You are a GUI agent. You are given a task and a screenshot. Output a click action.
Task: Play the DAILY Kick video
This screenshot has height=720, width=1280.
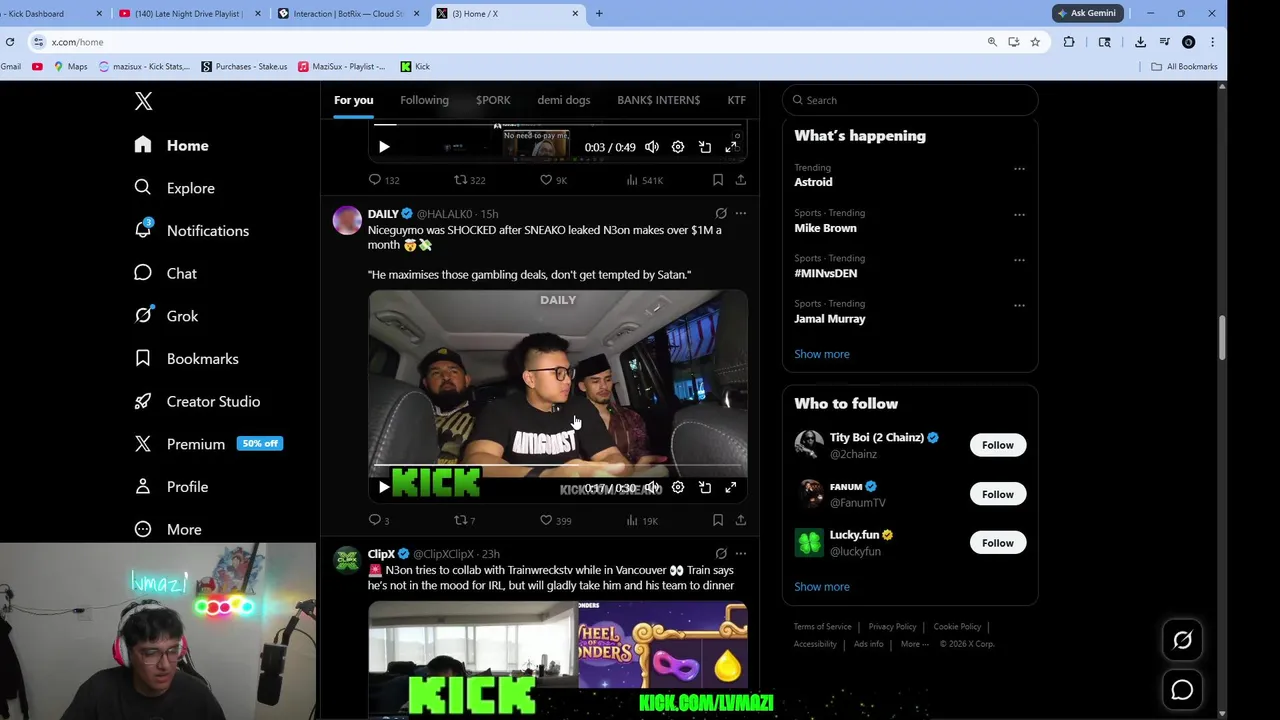(x=384, y=487)
